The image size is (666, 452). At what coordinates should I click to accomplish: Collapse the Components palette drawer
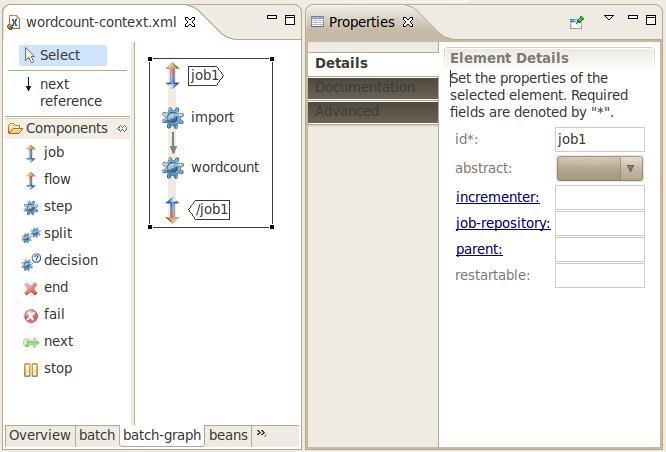[122, 128]
